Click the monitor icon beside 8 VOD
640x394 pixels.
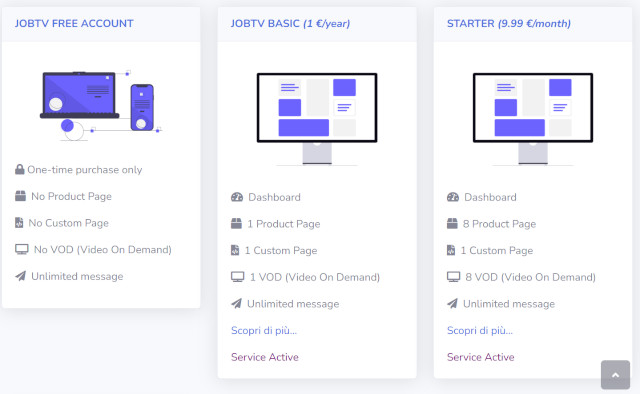pyautogui.click(x=453, y=277)
